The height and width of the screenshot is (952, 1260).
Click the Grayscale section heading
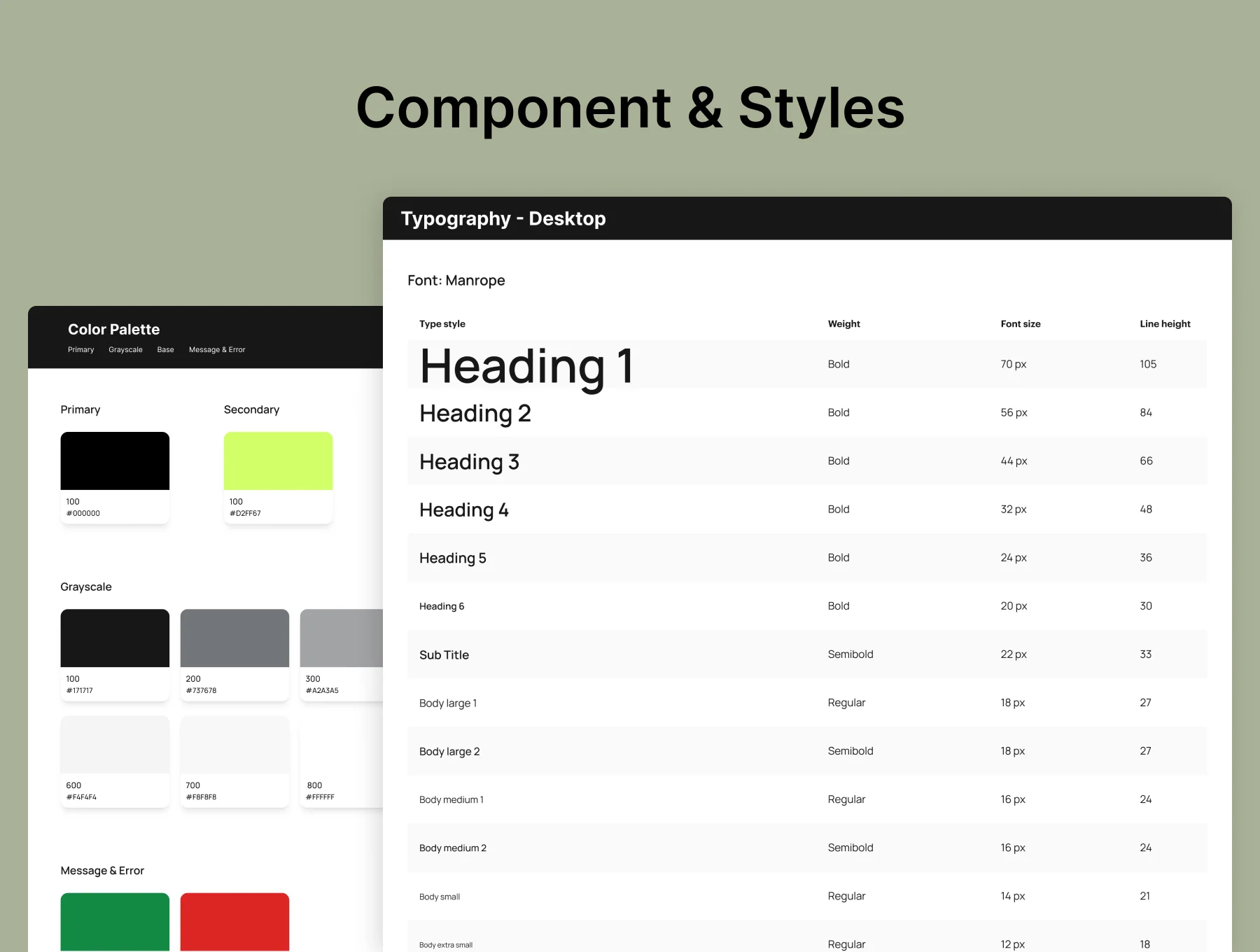click(x=86, y=587)
